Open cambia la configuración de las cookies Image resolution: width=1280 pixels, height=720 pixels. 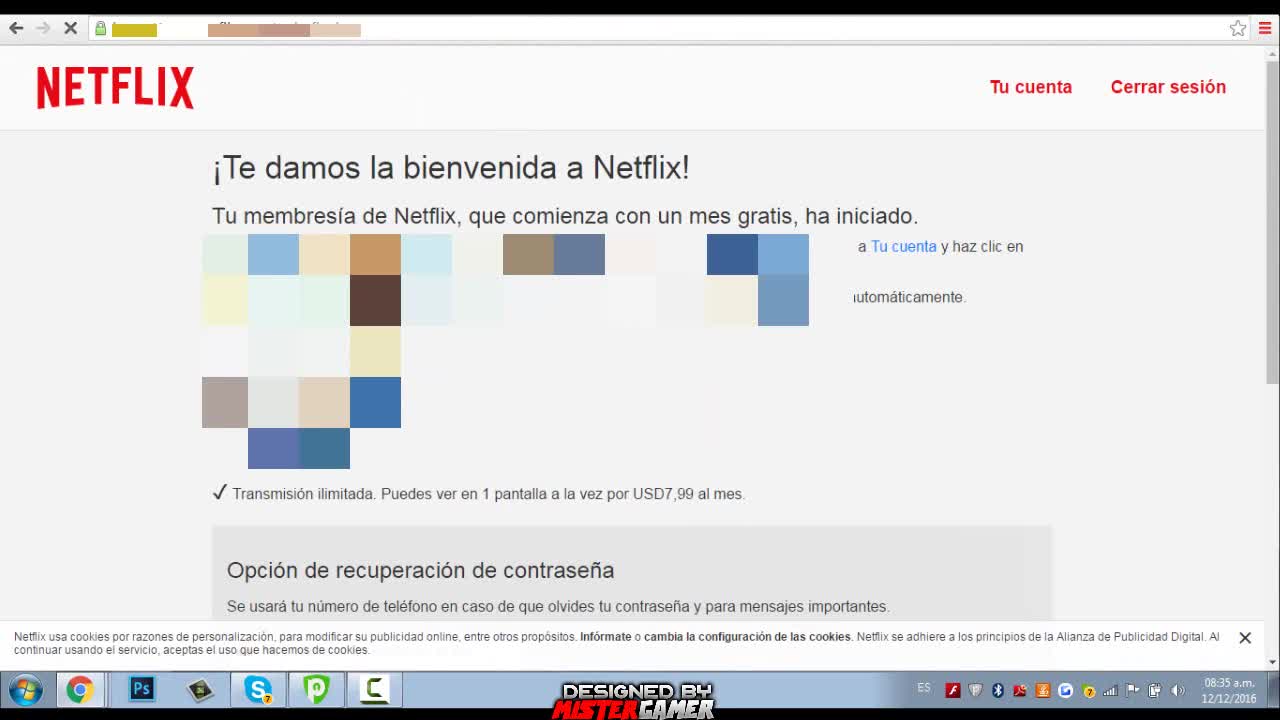747,637
